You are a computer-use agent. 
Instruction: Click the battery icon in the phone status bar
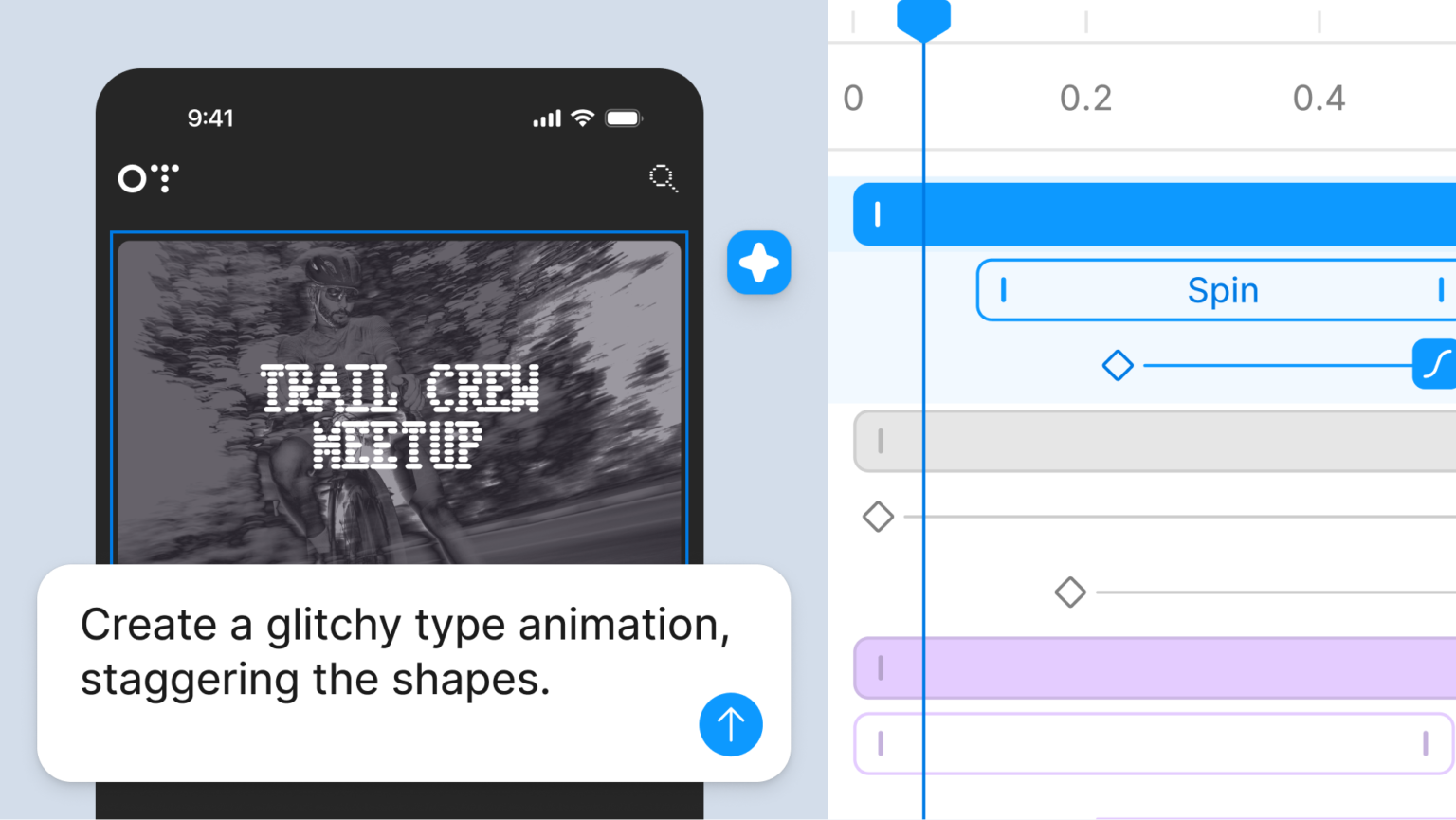tap(624, 118)
